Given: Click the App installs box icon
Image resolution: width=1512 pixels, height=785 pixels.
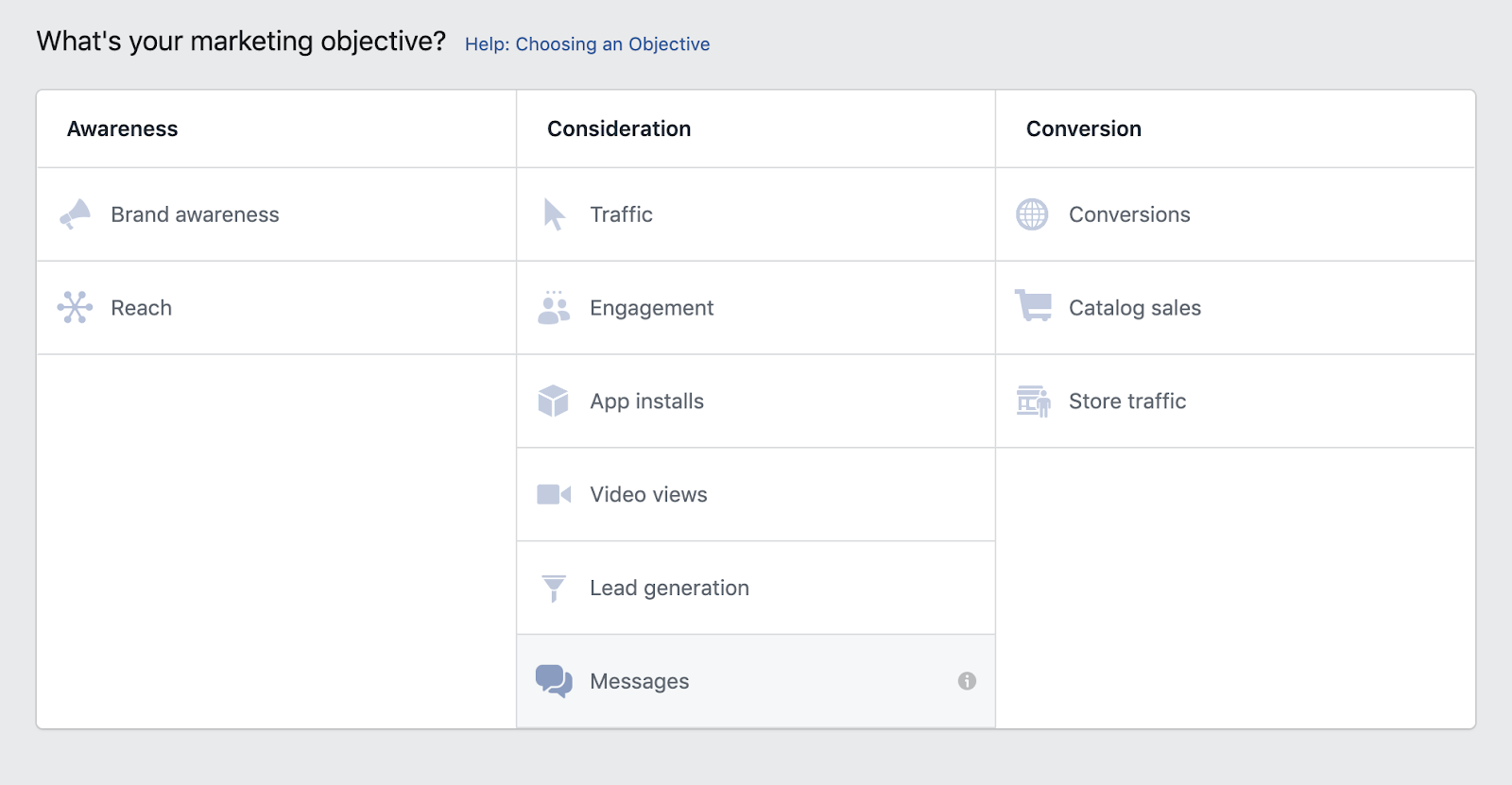Looking at the screenshot, I should pos(554,401).
